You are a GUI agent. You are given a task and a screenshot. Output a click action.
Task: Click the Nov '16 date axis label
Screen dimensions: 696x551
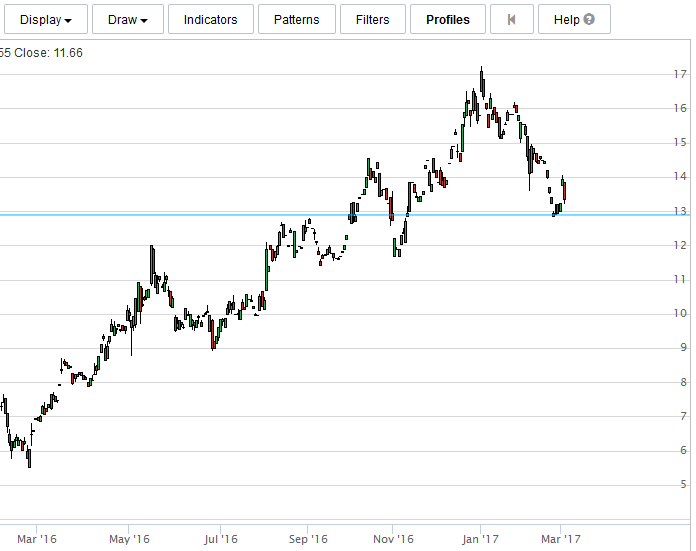pyautogui.click(x=393, y=539)
